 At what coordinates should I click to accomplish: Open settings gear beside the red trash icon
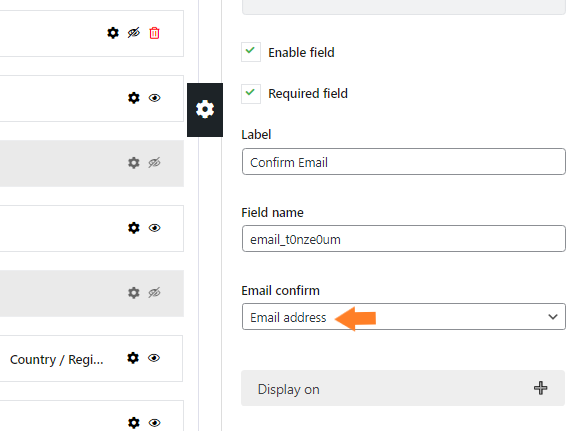point(113,33)
